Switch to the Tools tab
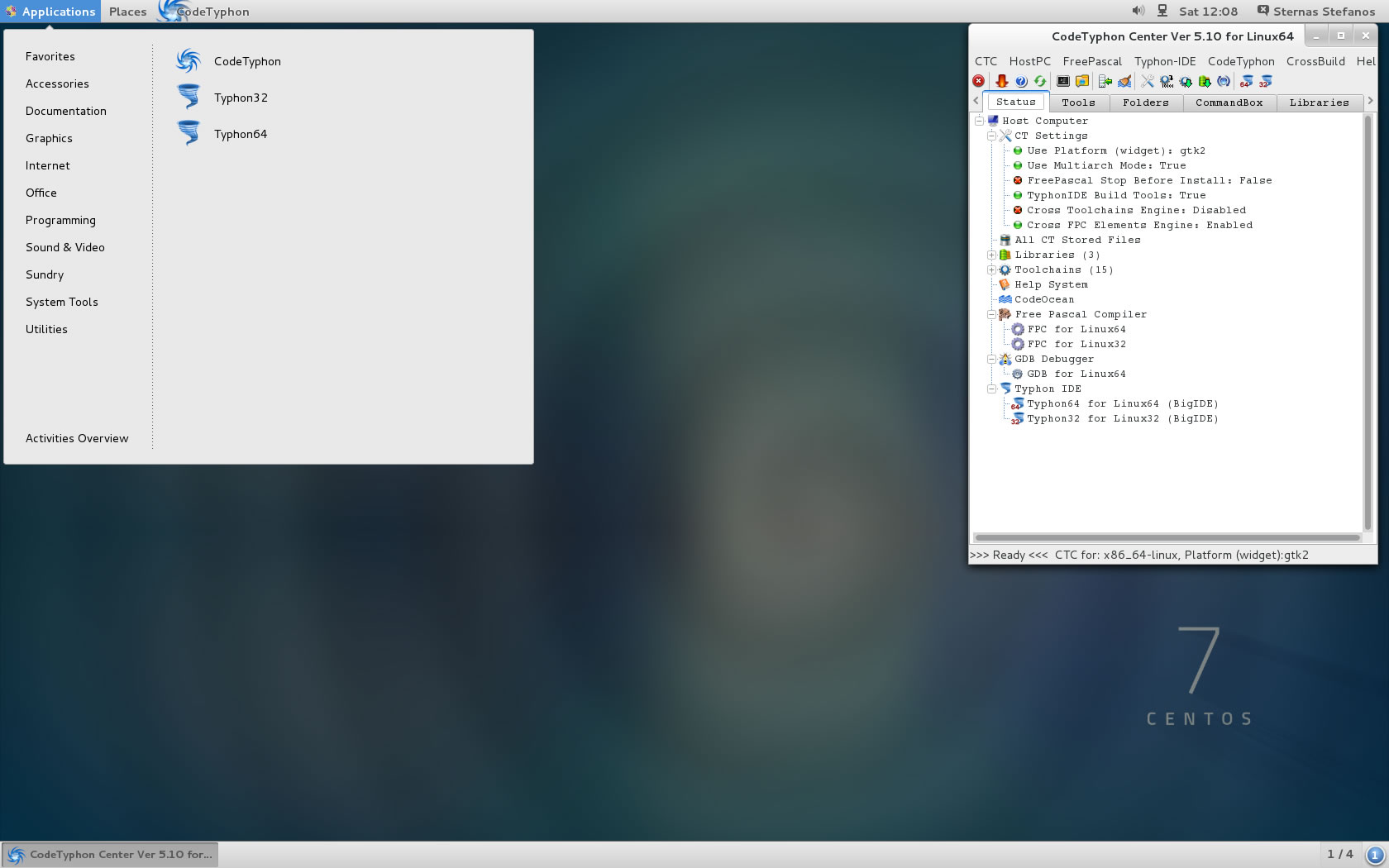 click(1078, 103)
